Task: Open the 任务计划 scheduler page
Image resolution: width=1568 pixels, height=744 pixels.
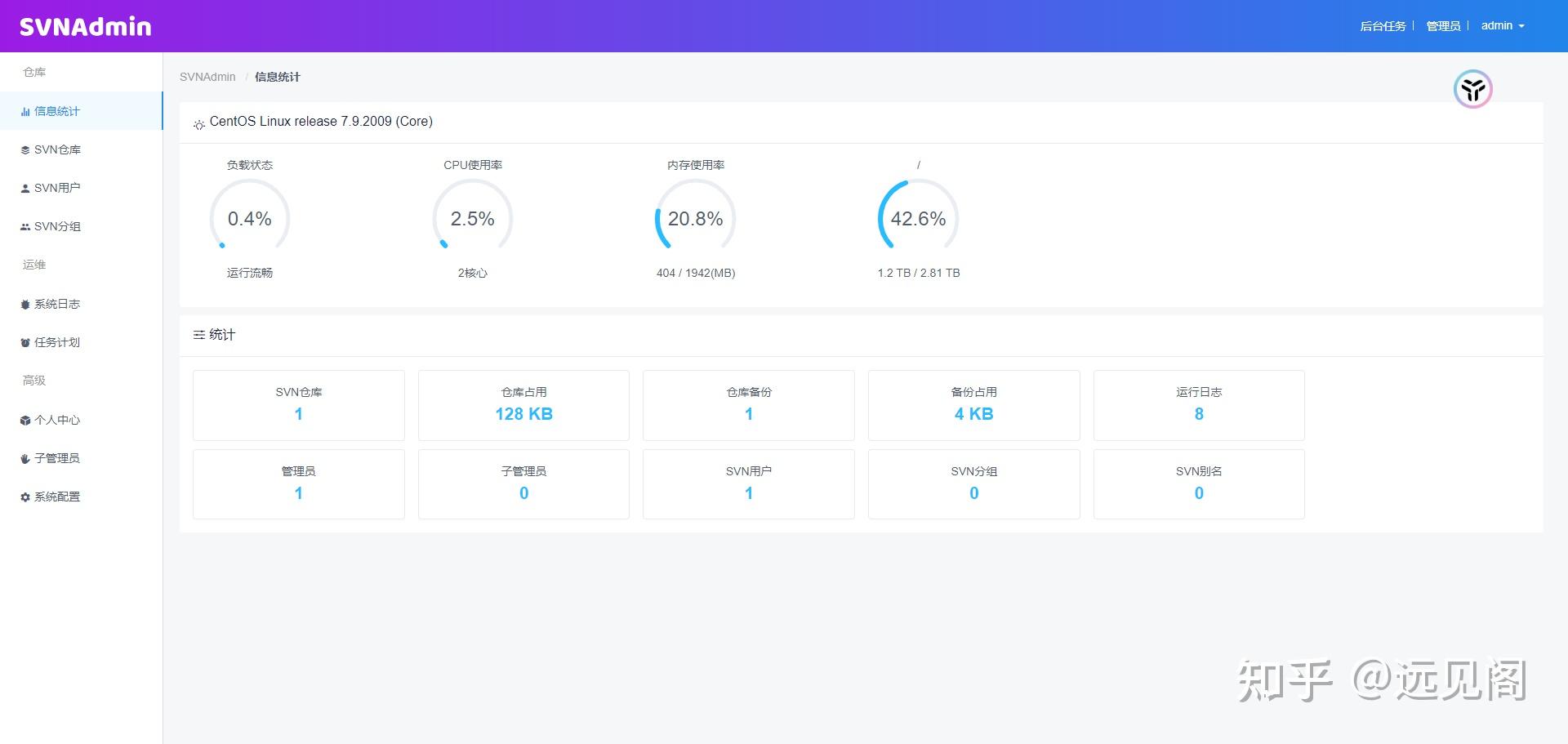Action: tap(56, 342)
